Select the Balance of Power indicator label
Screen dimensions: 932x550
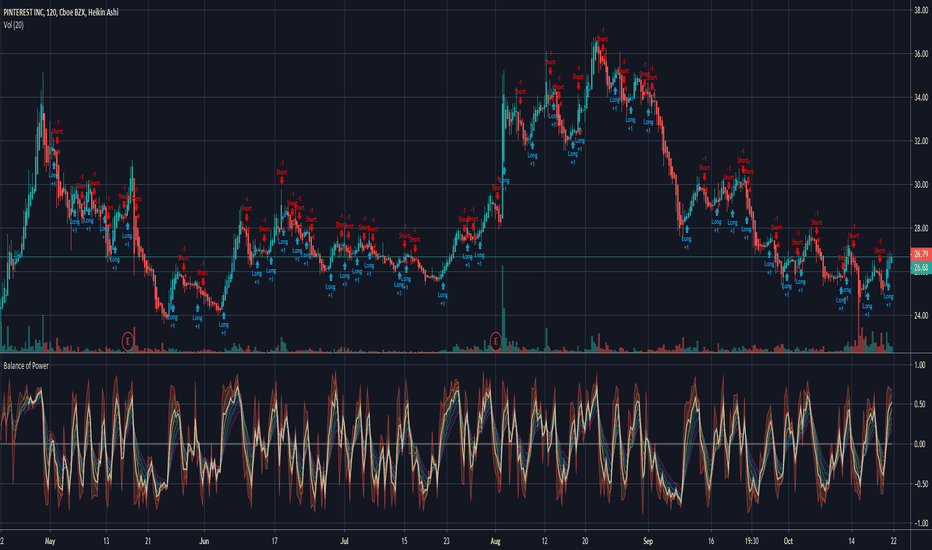26,366
